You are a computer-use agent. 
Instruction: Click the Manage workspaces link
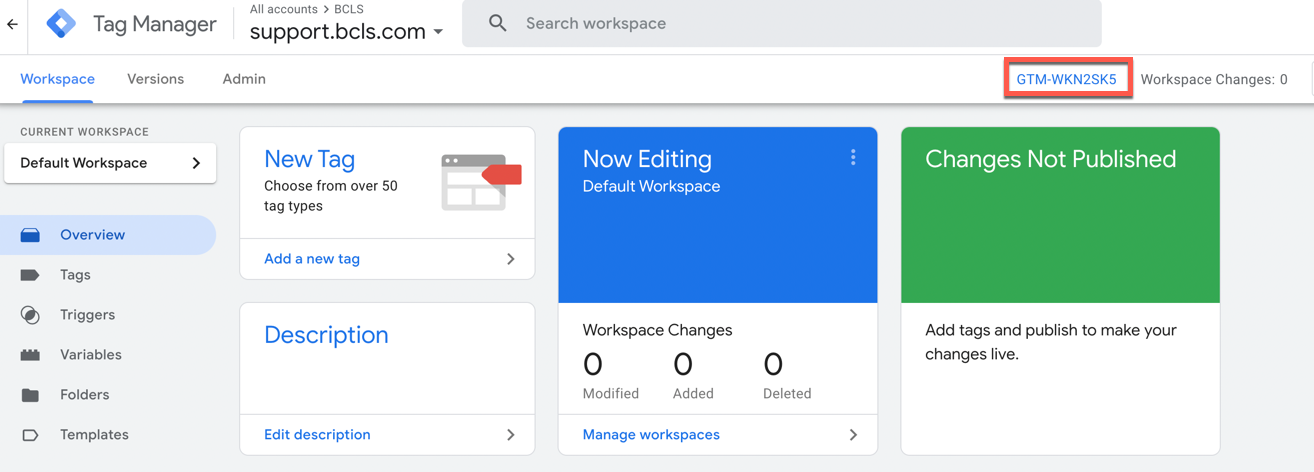651,435
